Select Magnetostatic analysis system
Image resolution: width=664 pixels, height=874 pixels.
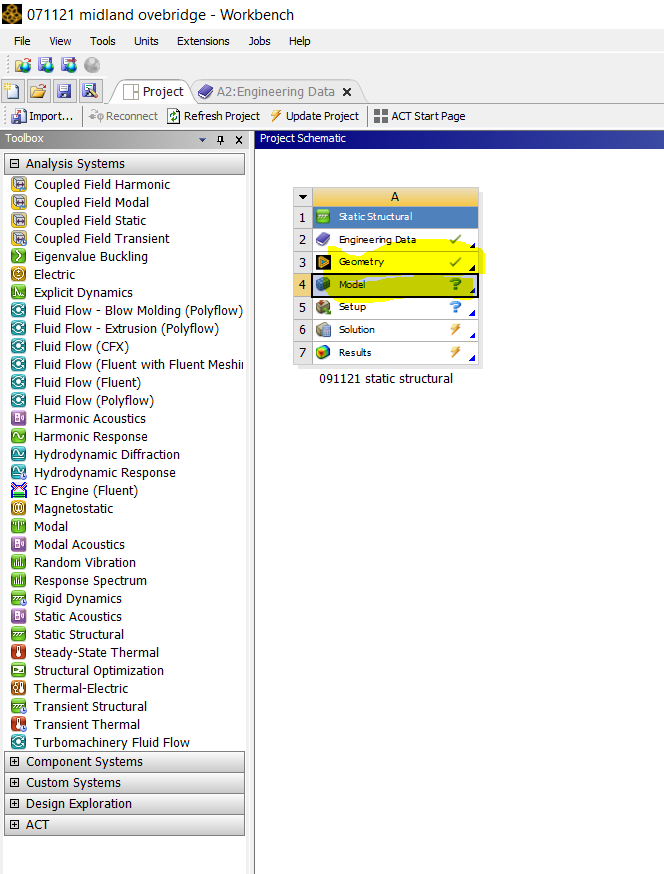[73, 508]
